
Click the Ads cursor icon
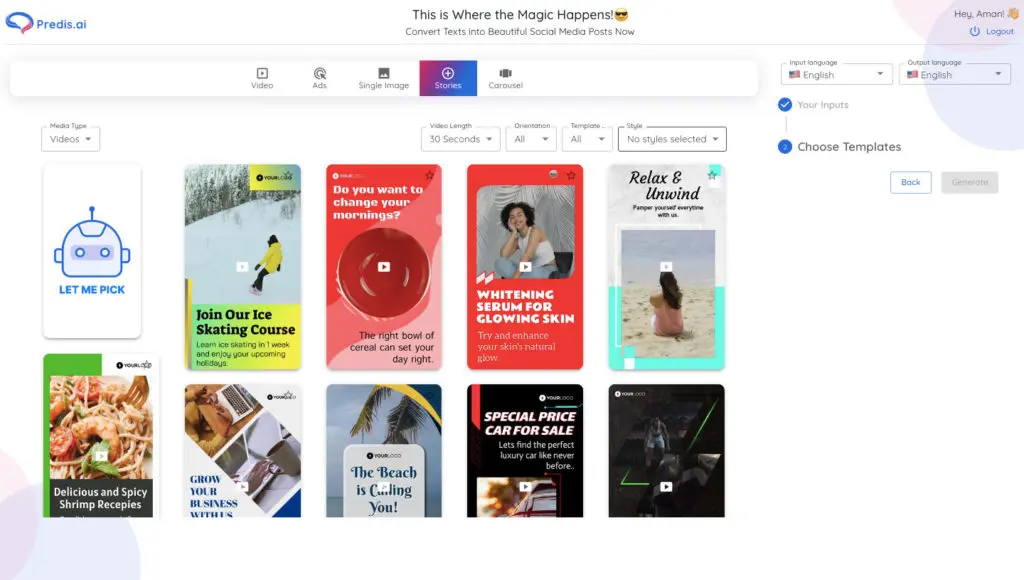[319, 73]
